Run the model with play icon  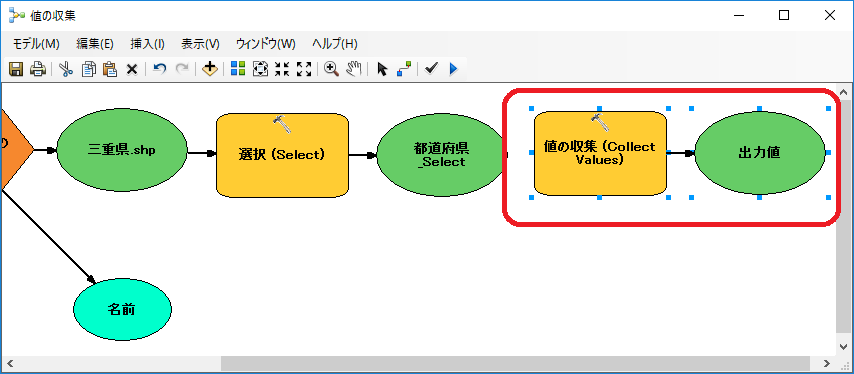[x=453, y=69]
